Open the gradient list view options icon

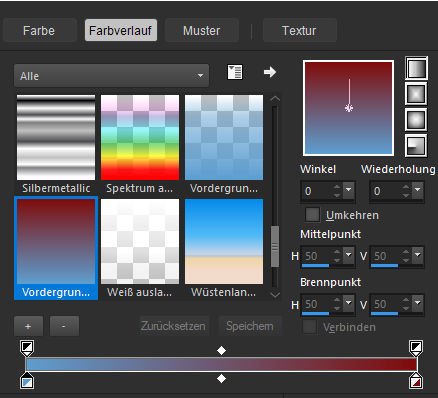click(x=235, y=72)
